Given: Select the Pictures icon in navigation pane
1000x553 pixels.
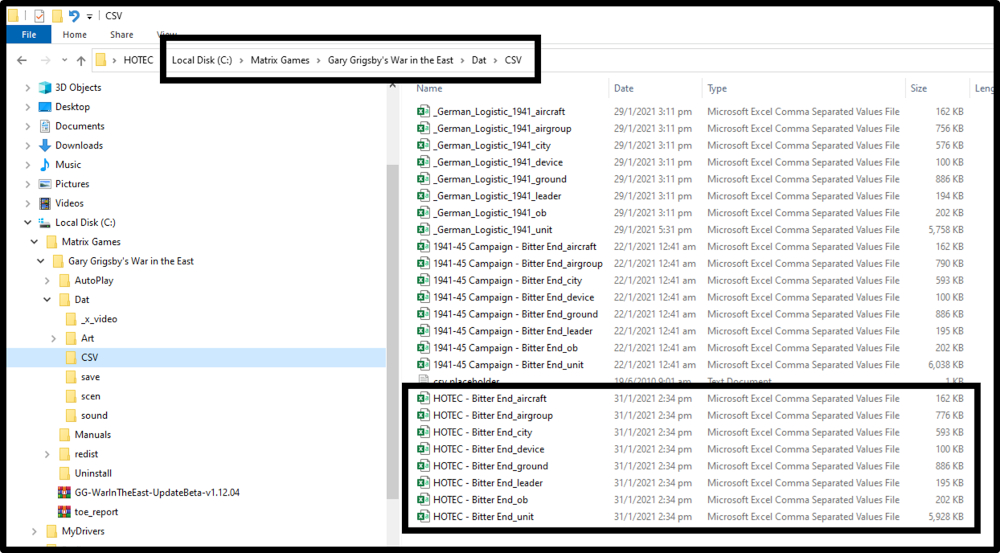Looking at the screenshot, I should point(45,184).
